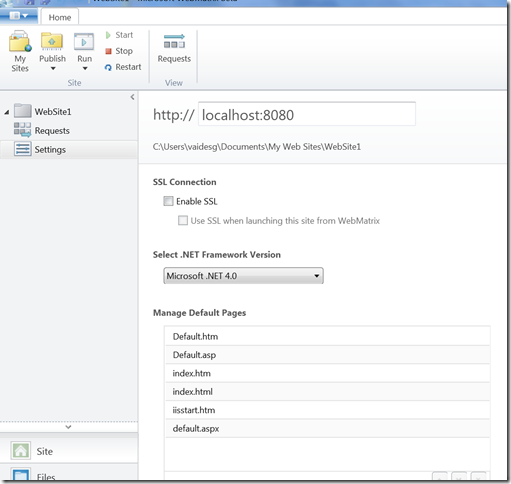Select Requests in the navigation tree
This screenshot has width=511, height=484.
pyautogui.click(x=52, y=131)
